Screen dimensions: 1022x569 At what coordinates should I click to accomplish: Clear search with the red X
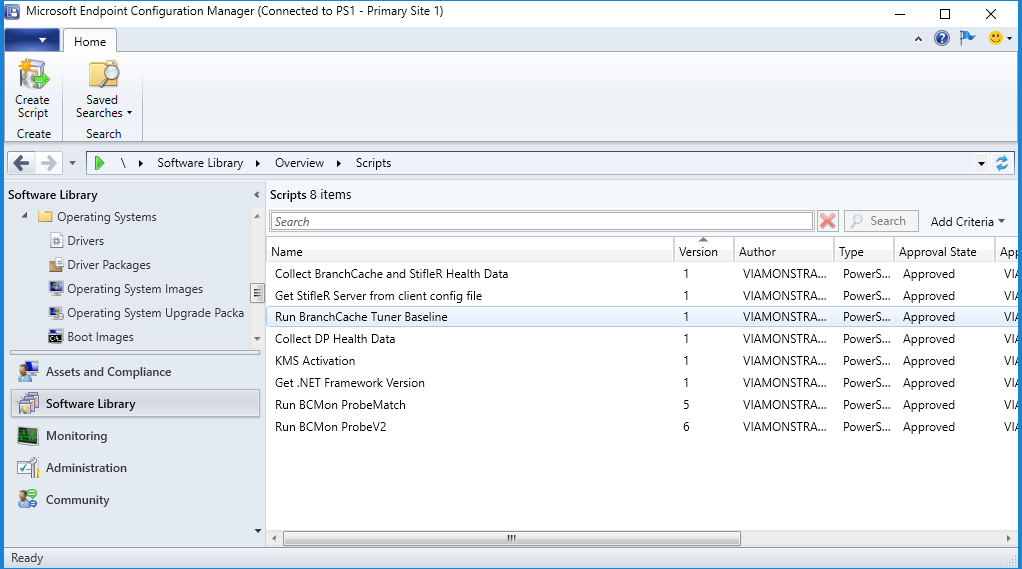(x=828, y=222)
